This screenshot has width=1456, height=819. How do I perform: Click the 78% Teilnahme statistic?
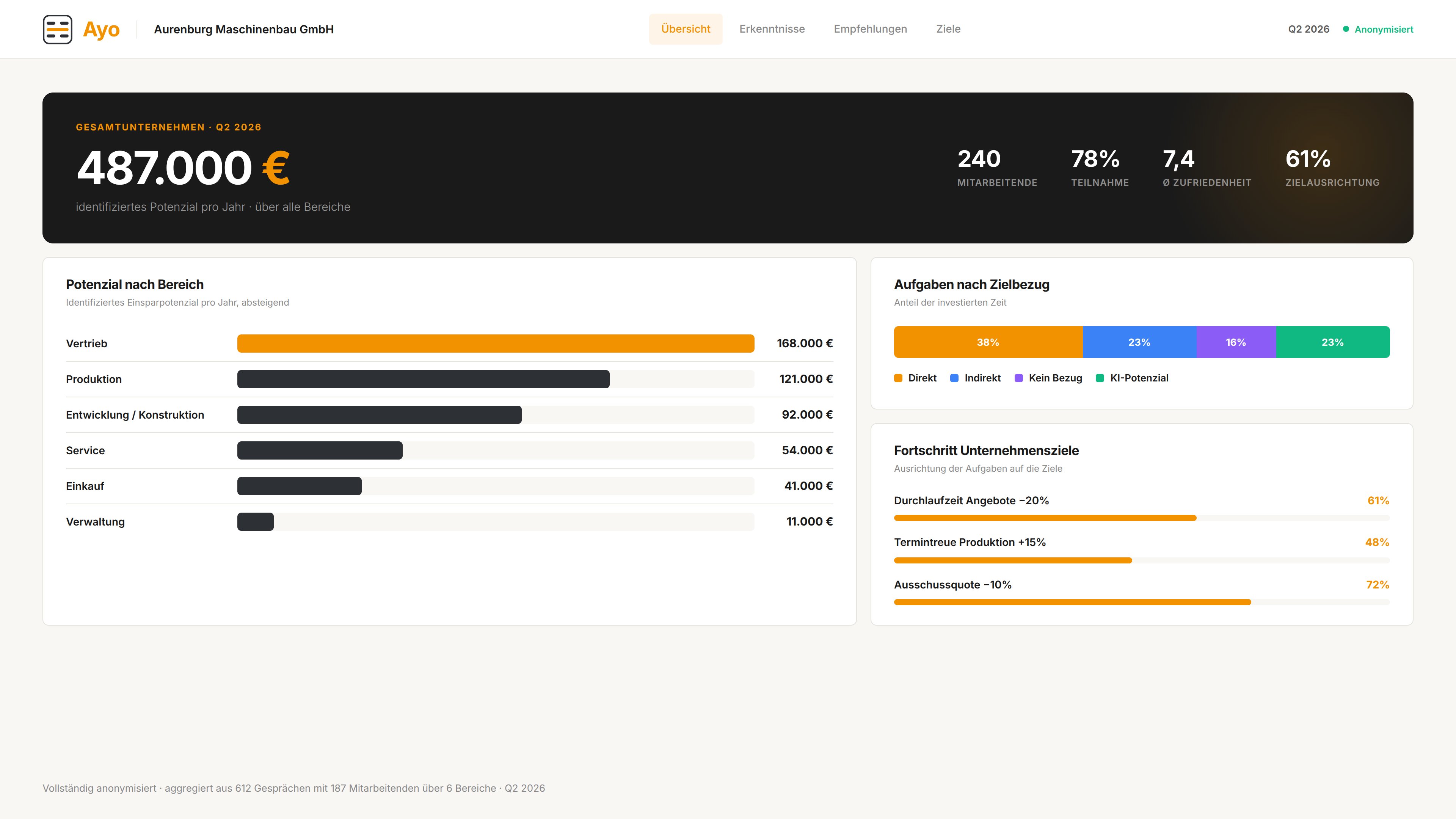coord(1100,167)
